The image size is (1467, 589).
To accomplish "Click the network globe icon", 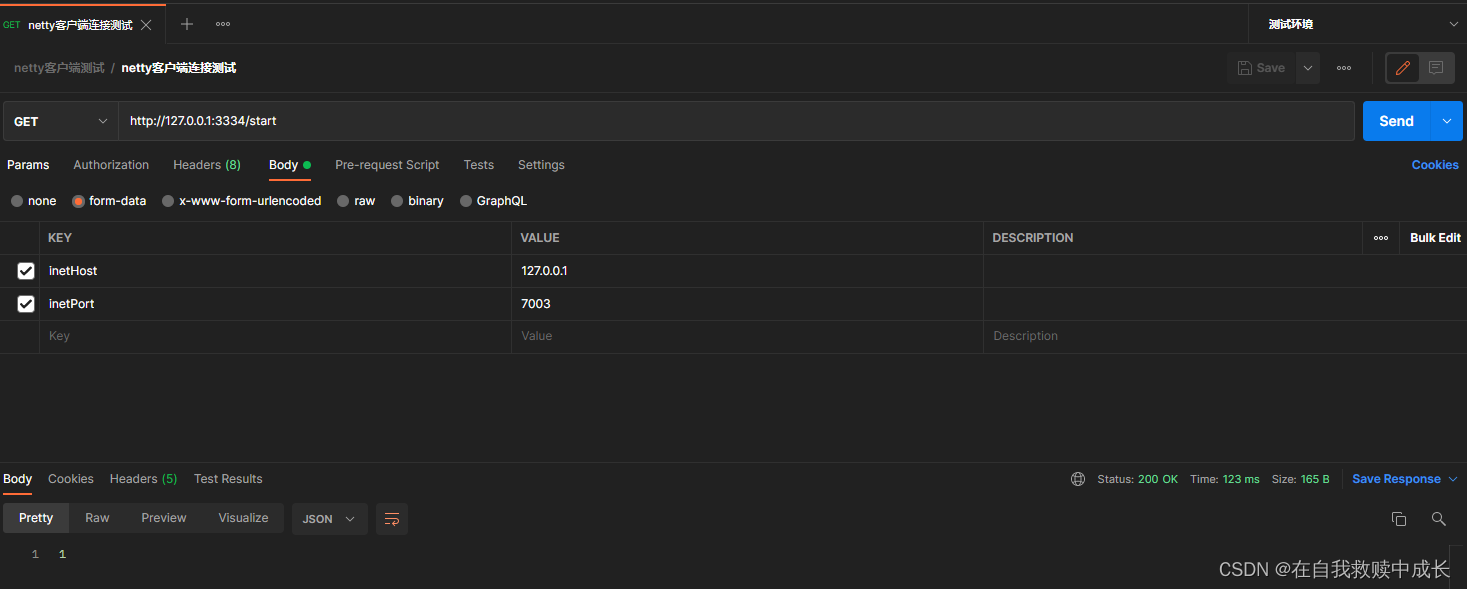I will [x=1078, y=479].
